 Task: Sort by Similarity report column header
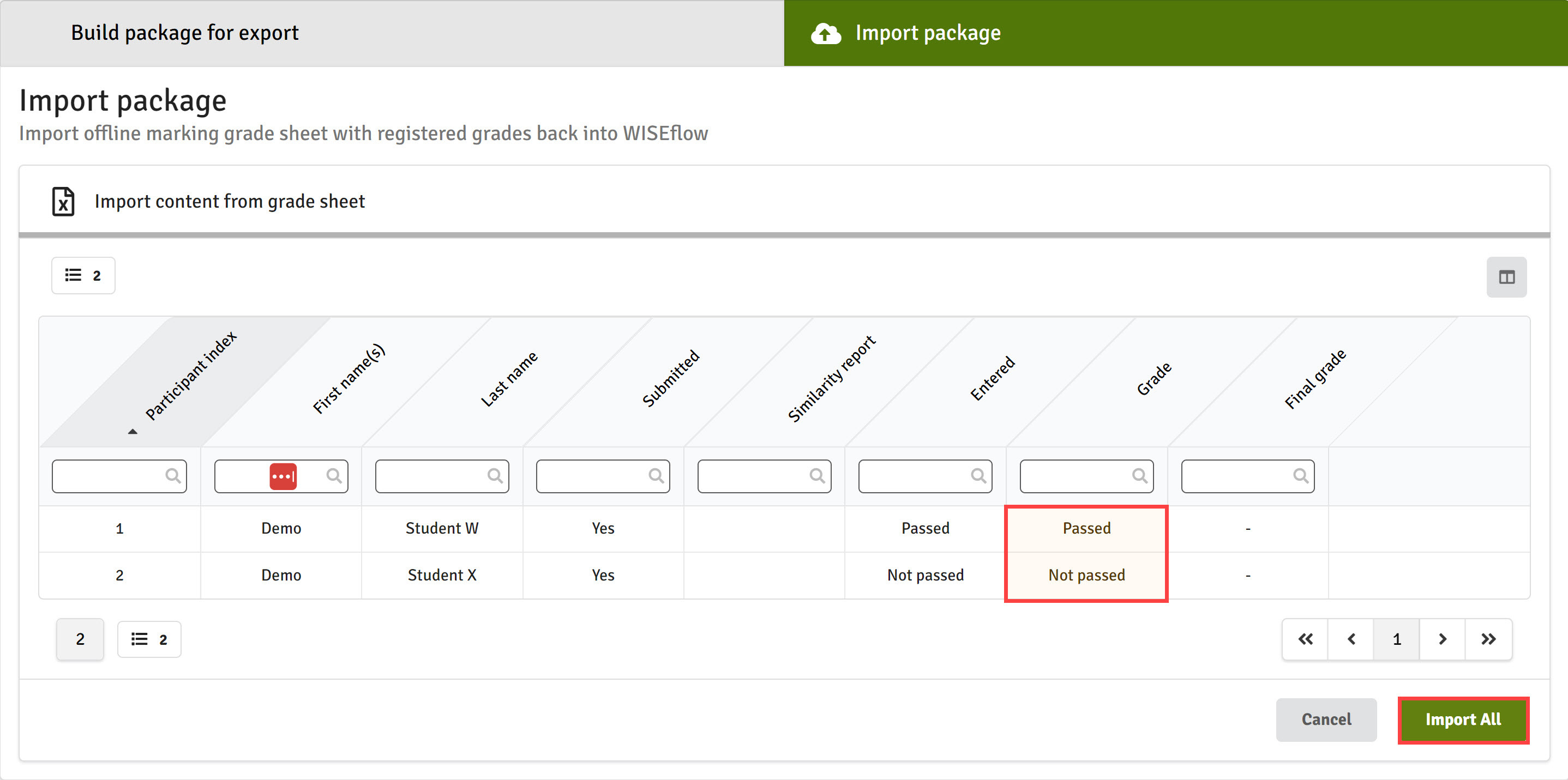(832, 378)
